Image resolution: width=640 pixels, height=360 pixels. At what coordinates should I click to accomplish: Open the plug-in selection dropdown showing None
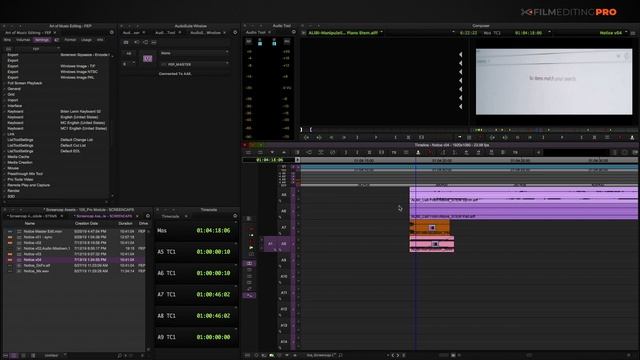(x=194, y=53)
